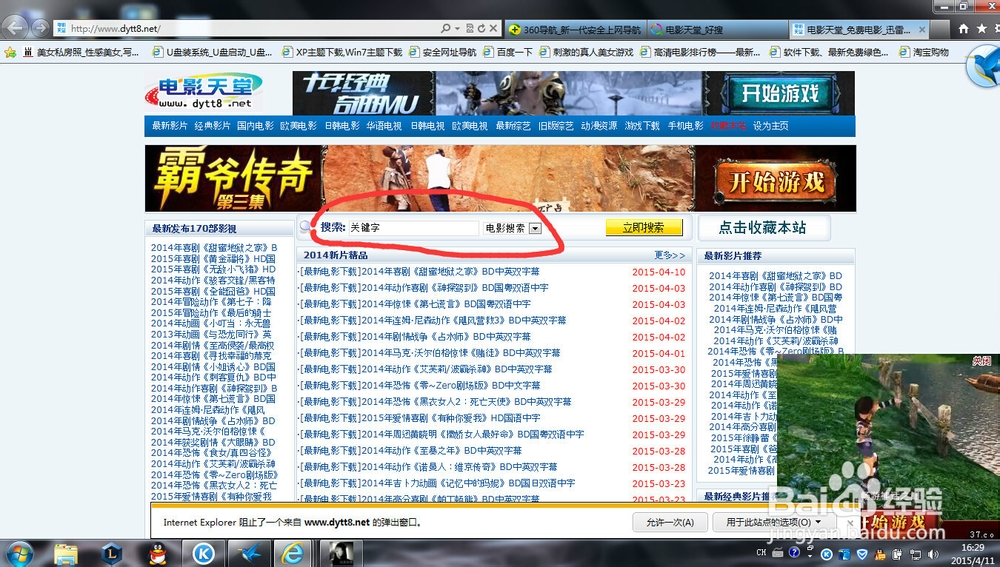Open 游戏下载 in site navigation
This screenshot has width=1000, height=567.
(642, 126)
